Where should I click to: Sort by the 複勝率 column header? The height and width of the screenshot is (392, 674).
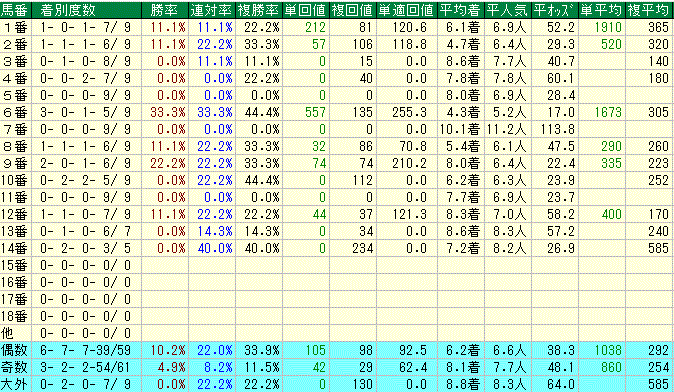[x=259, y=10]
